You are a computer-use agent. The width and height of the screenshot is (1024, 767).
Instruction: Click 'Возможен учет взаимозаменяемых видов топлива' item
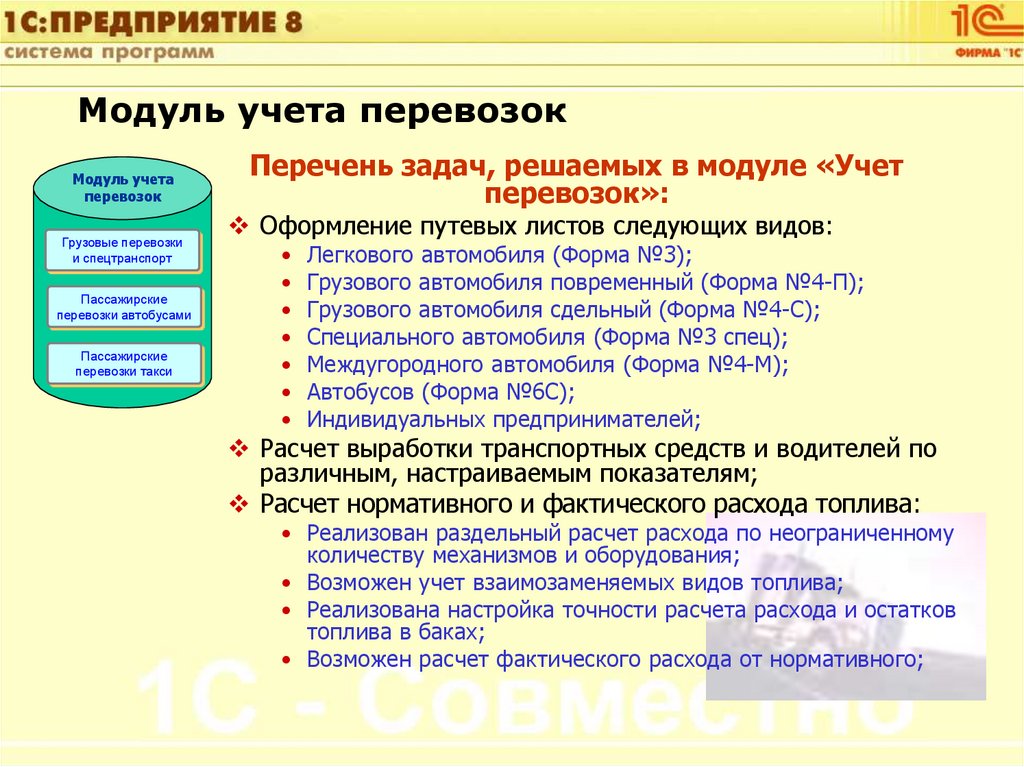click(575, 582)
